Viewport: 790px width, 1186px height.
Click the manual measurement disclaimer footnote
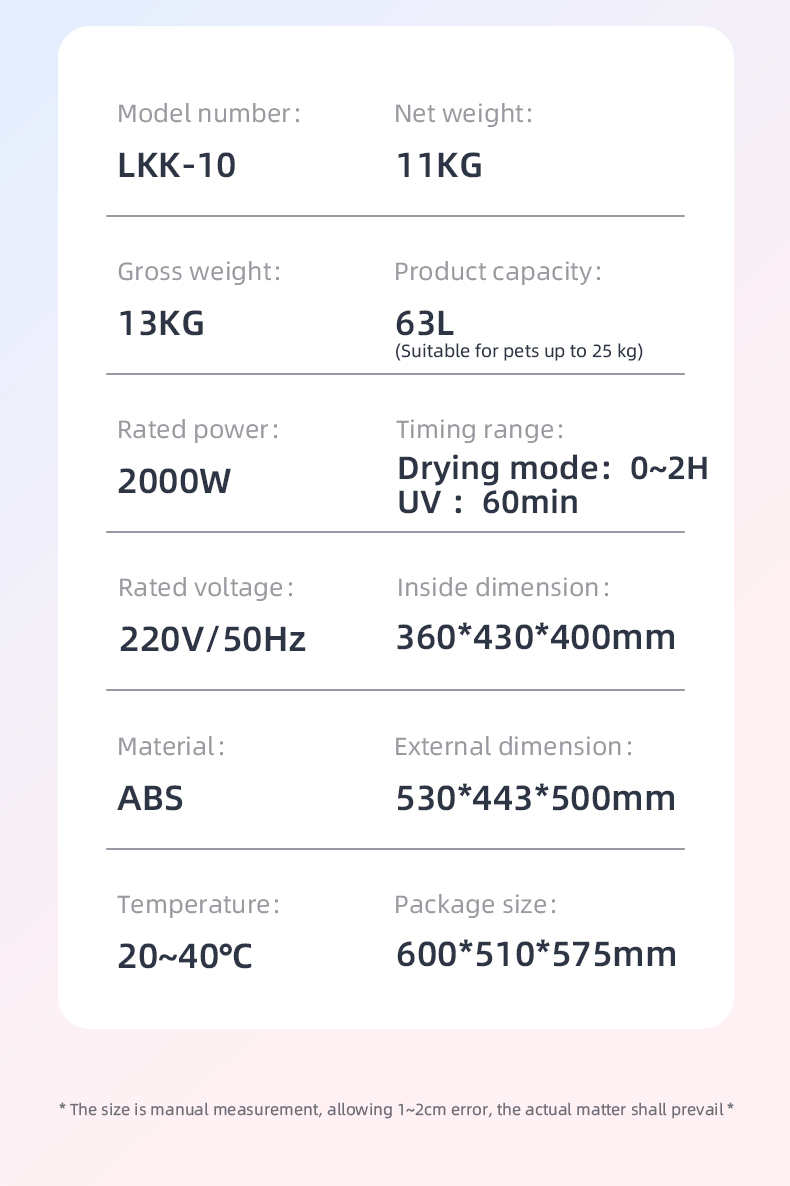[396, 1109]
